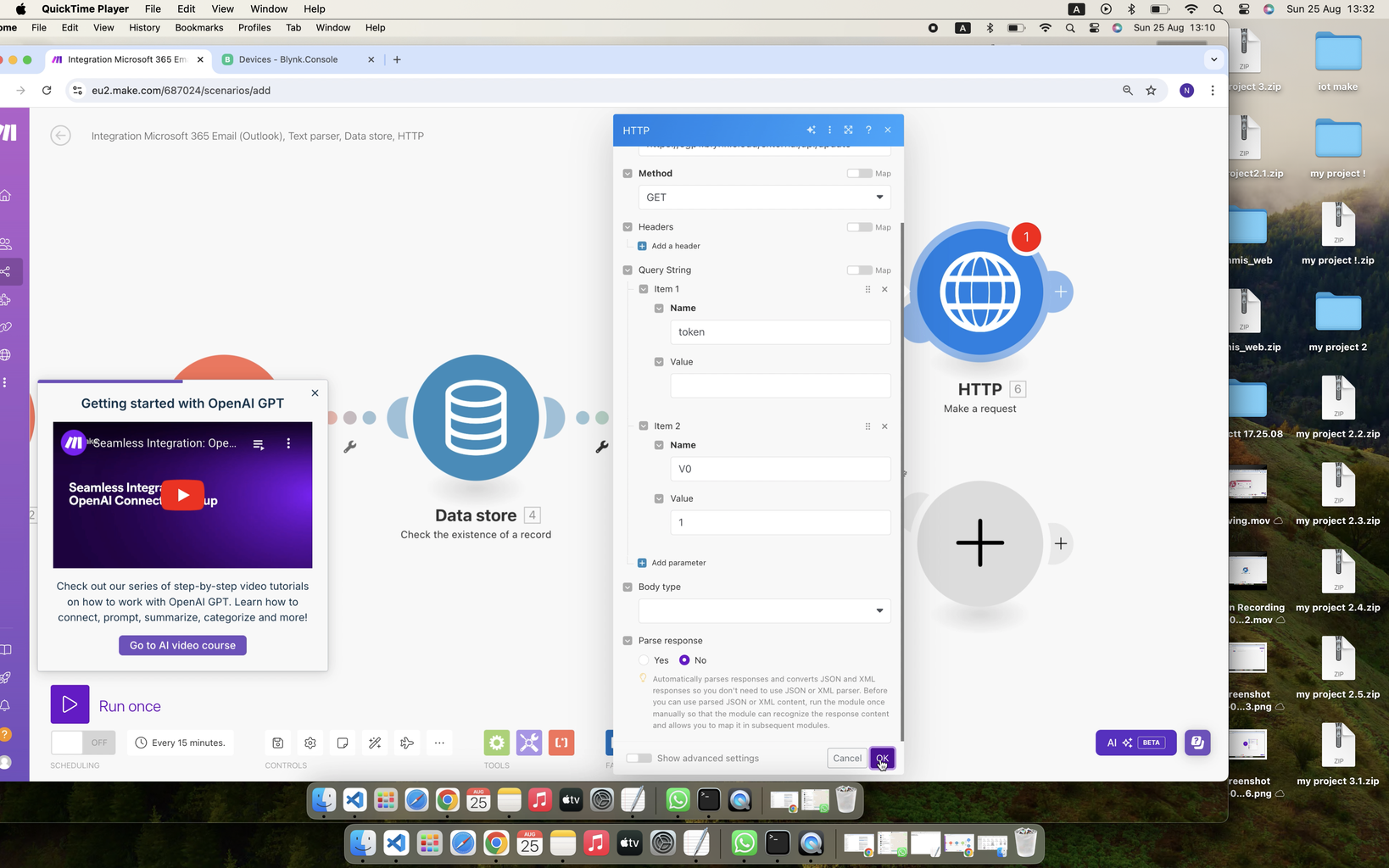
Task: Toggle the Map switch for Query String
Action: [859, 270]
